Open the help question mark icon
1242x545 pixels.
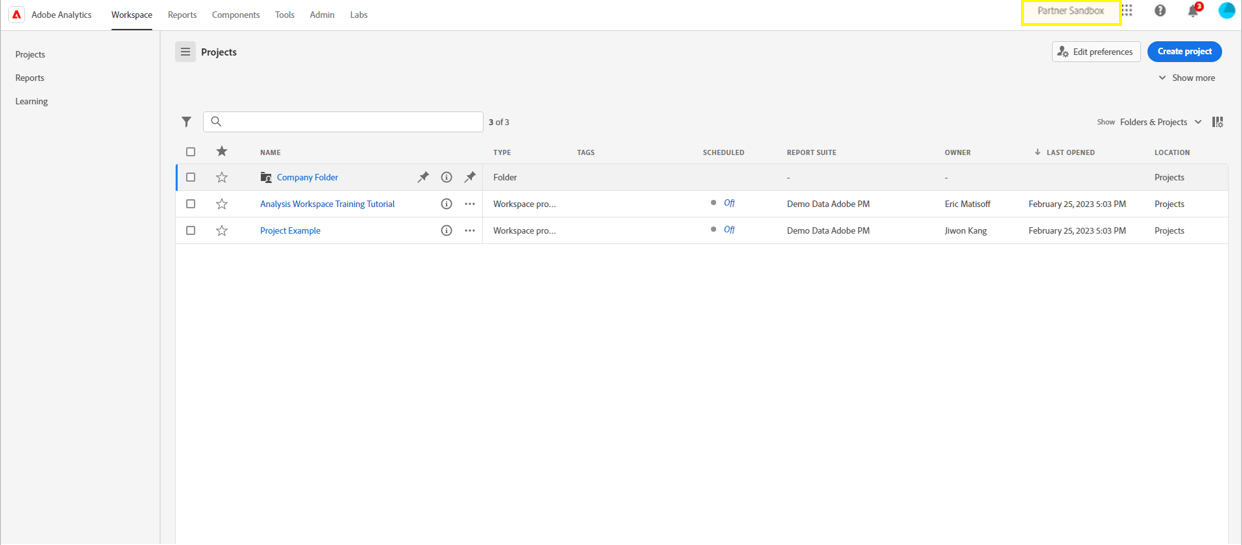click(x=1160, y=11)
